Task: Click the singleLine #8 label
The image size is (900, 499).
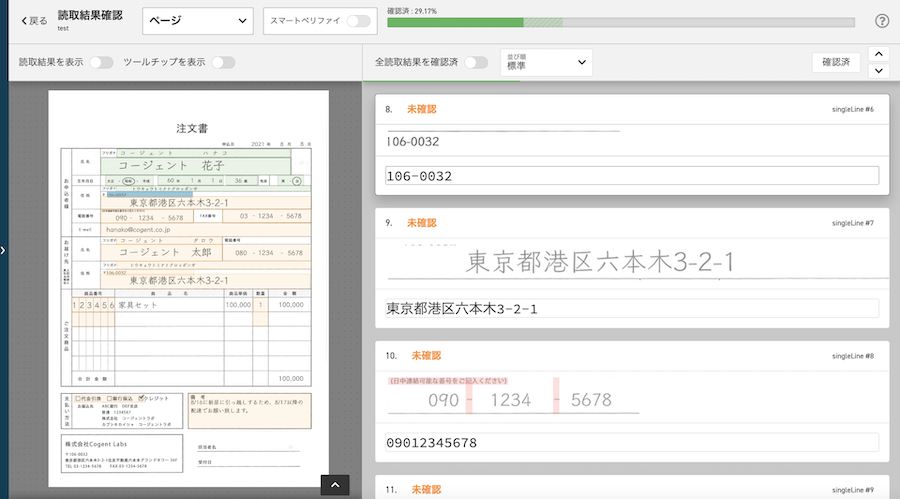Action: click(852, 356)
